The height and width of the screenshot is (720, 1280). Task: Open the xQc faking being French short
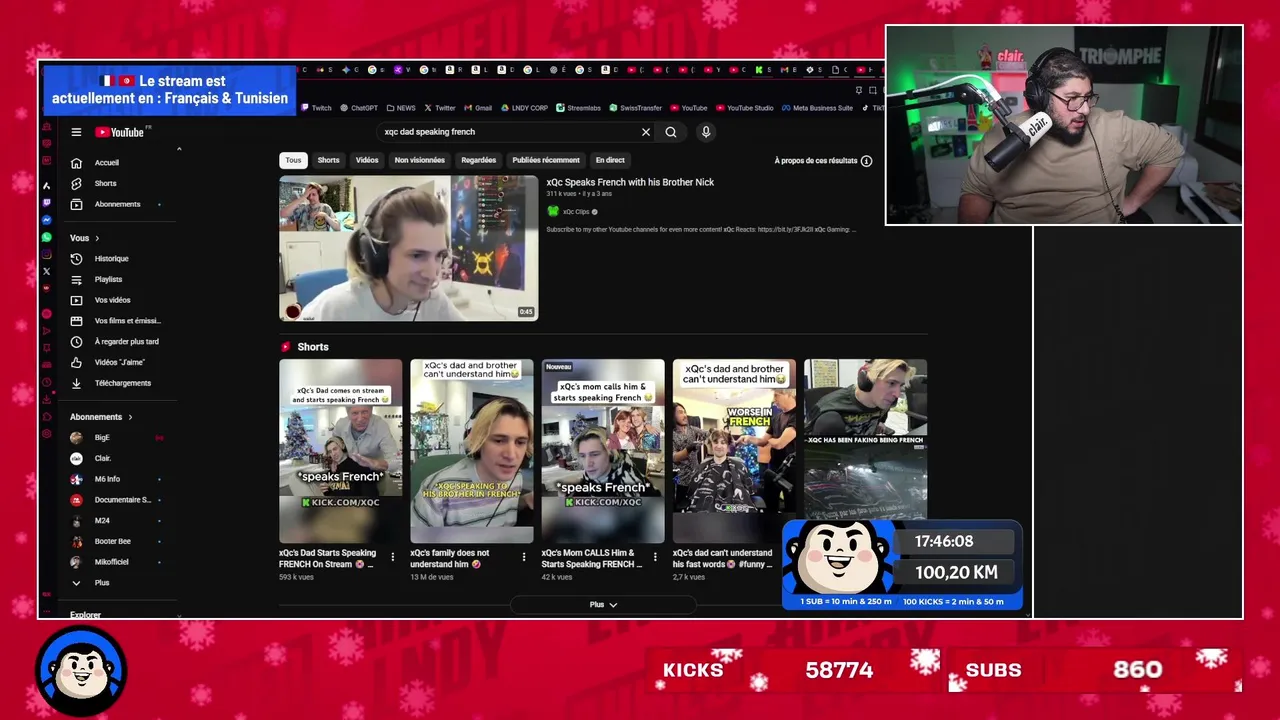pos(865,440)
